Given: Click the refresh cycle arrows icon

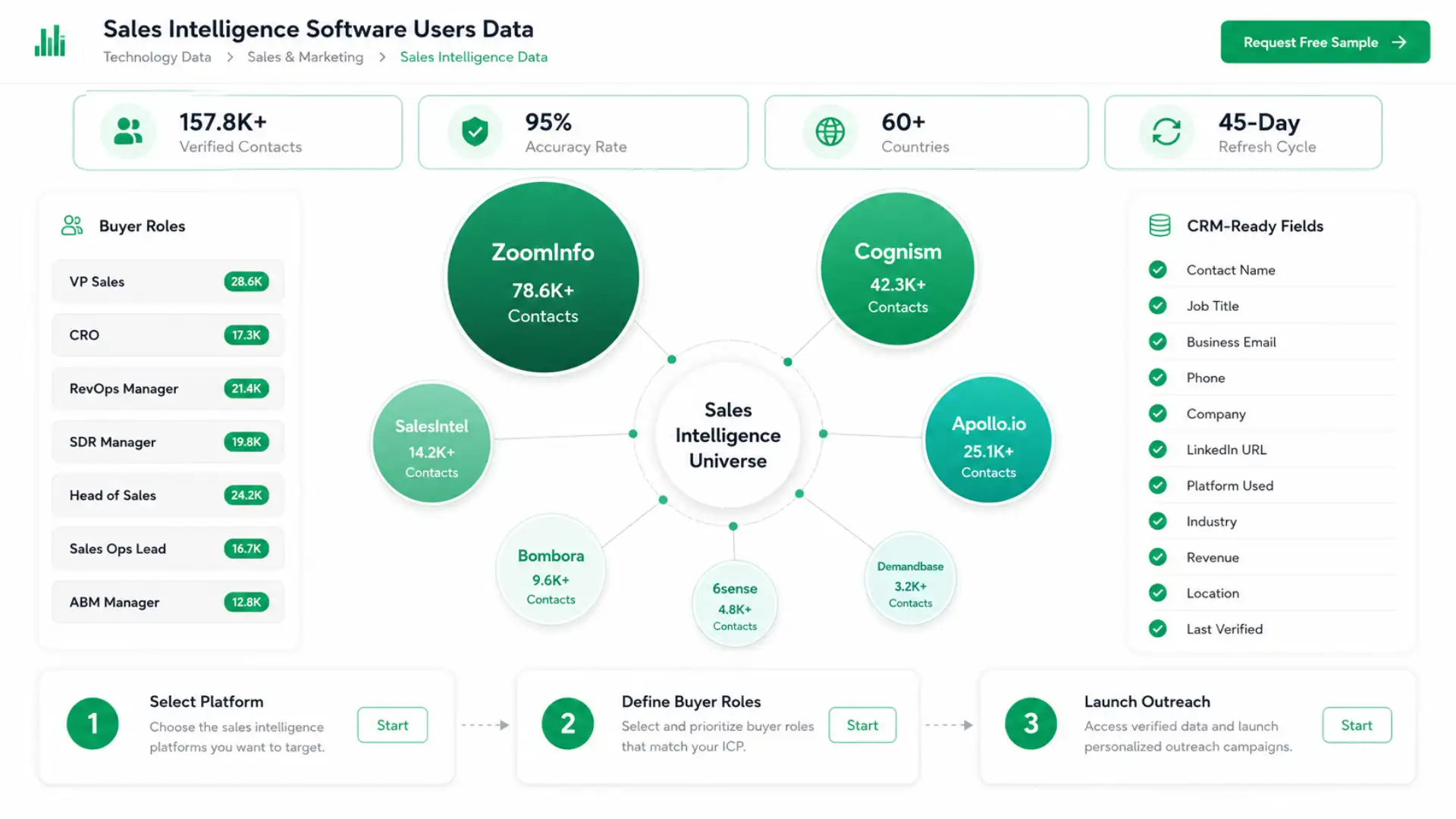Looking at the screenshot, I should 1166,131.
